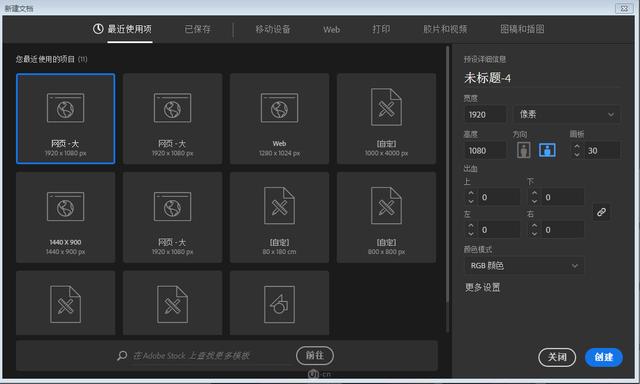Click the 下 bleed input field
The width and height of the screenshot is (640, 384).
click(562, 197)
